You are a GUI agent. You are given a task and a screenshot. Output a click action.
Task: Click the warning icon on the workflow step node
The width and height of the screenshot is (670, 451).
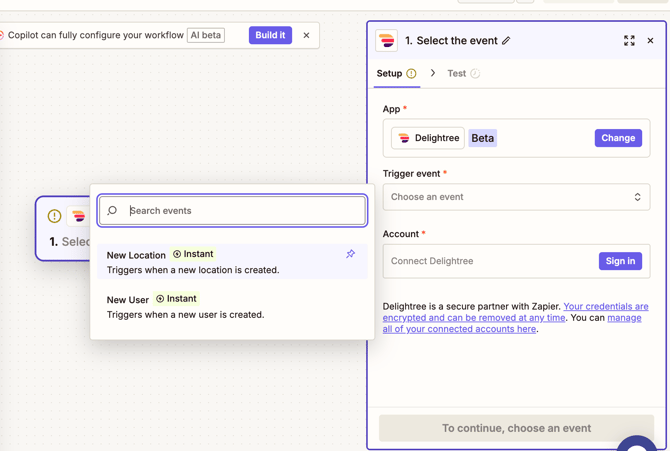click(x=54, y=216)
